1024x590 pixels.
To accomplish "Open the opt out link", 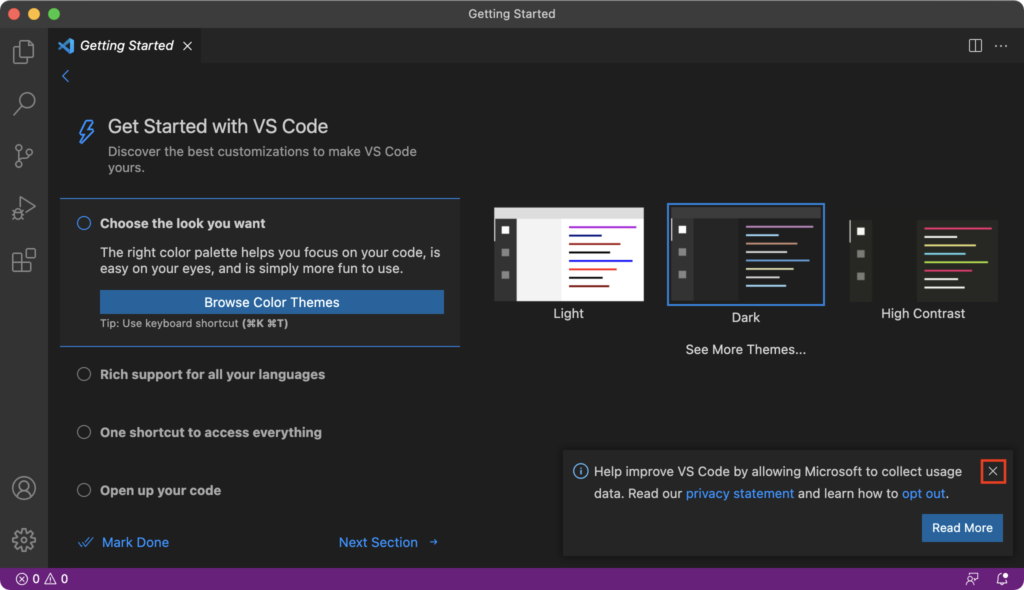I will pyautogui.click(x=923, y=493).
